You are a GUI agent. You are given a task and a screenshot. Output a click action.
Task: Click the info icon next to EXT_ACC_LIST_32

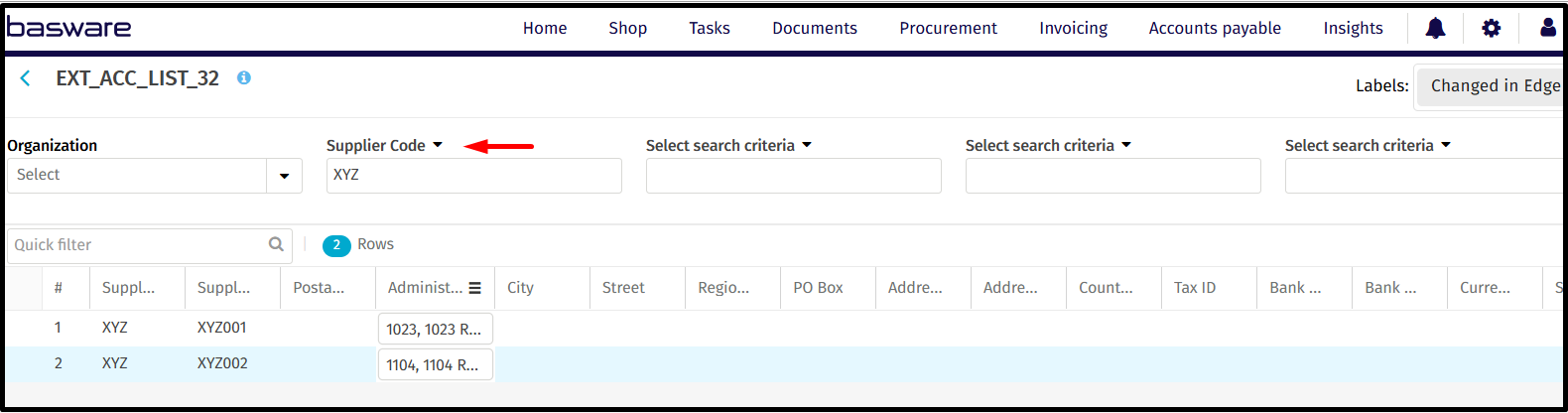pos(243,77)
